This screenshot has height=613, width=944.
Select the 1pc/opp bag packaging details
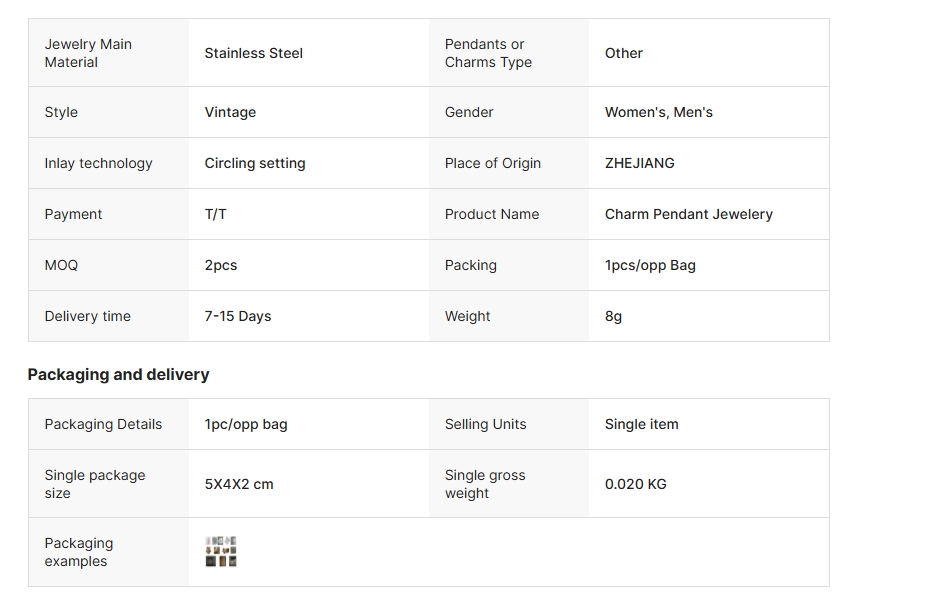(246, 425)
